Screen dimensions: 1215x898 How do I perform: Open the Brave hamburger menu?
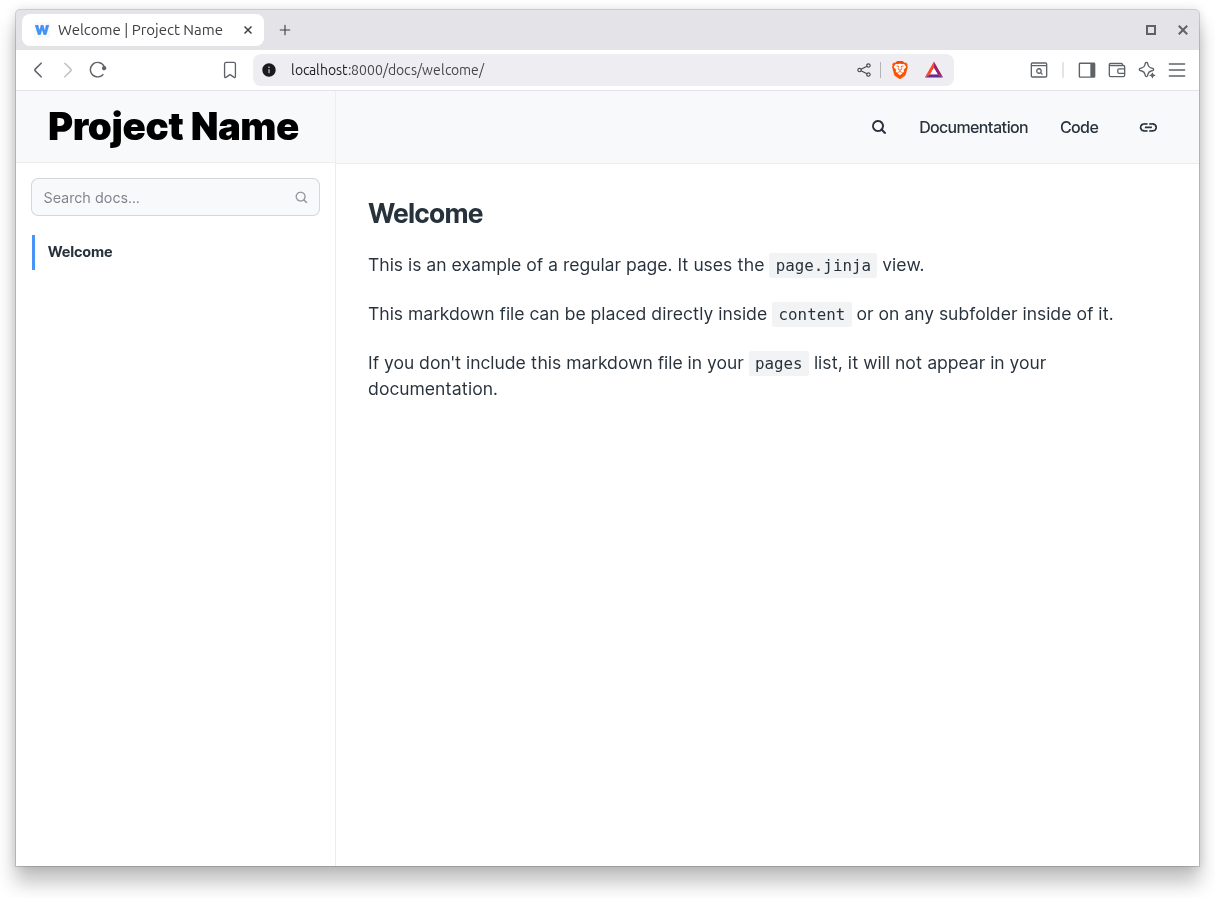tap(1177, 70)
